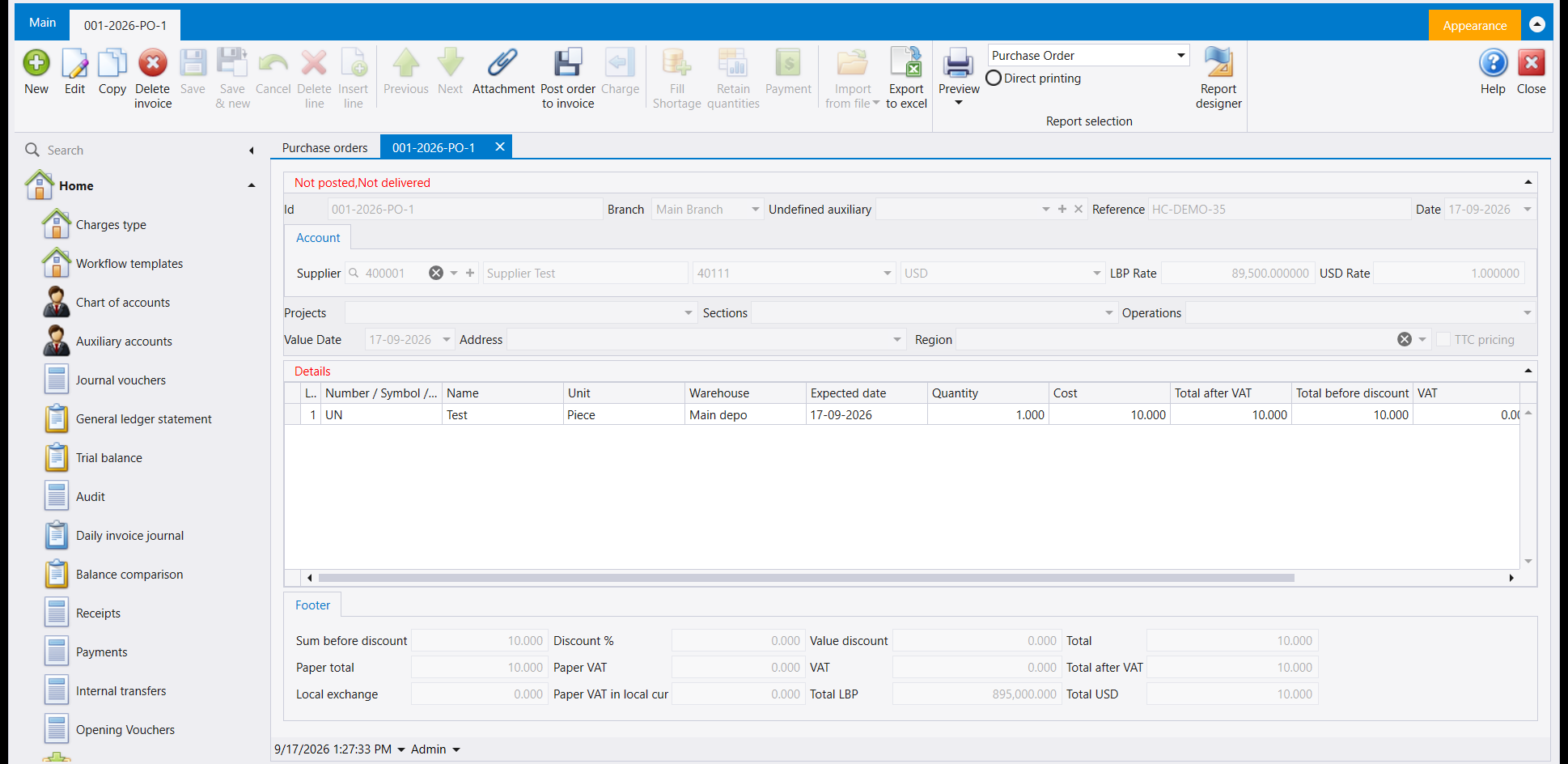Screen dimensions: 1568x764
Task: Open the Purchase Order report dropdown
Action: click(1181, 56)
